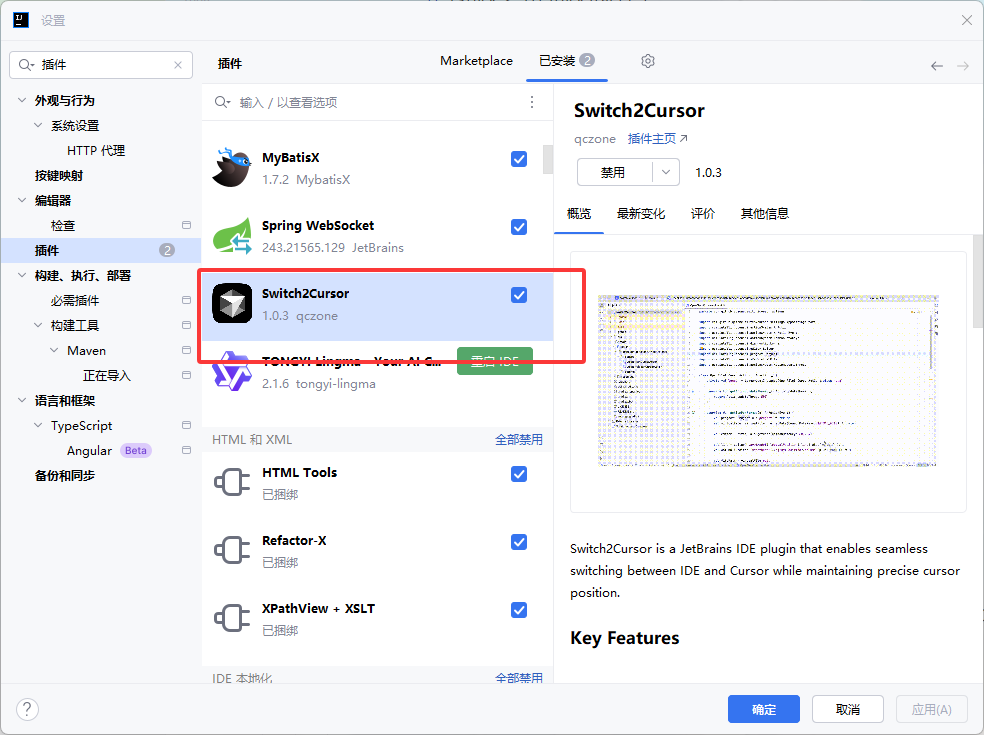This screenshot has width=984, height=735.
Task: Click the 确定 button
Action: 764,709
